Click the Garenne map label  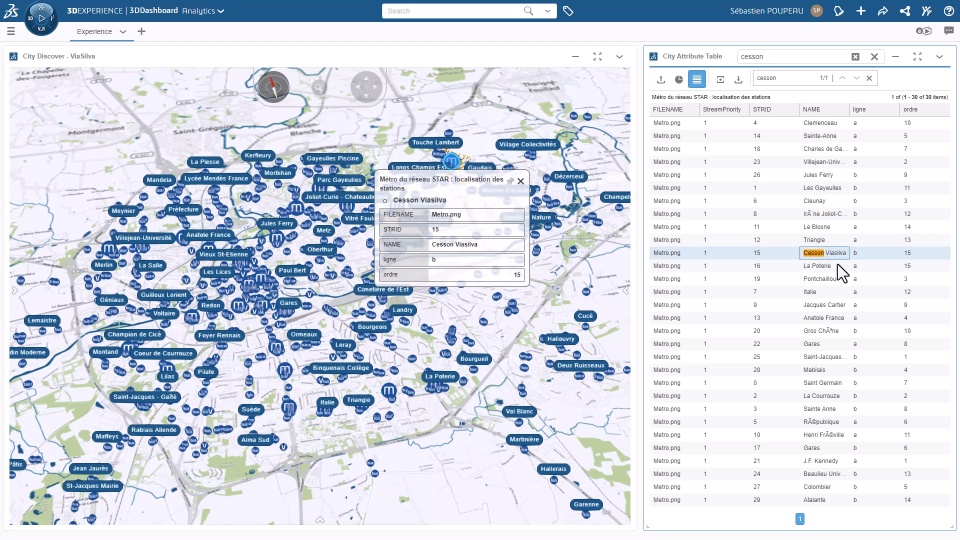tap(586, 504)
